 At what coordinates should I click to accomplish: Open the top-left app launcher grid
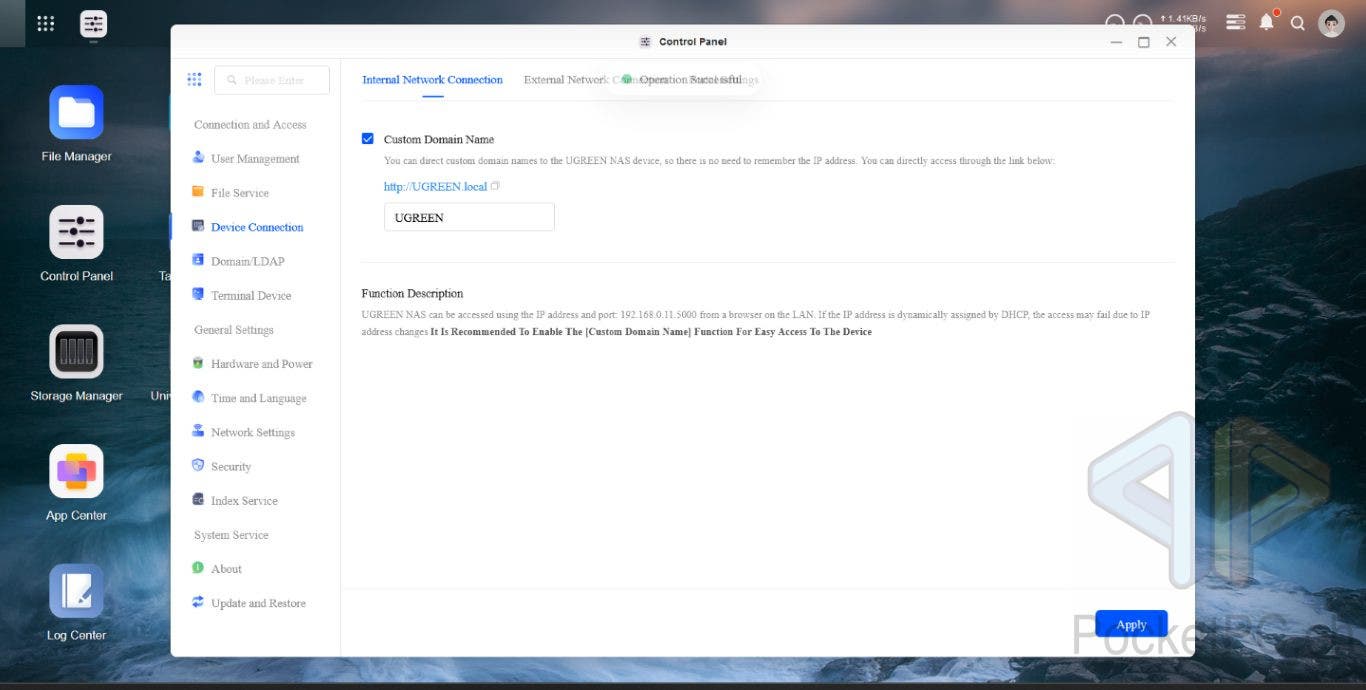tap(45, 23)
